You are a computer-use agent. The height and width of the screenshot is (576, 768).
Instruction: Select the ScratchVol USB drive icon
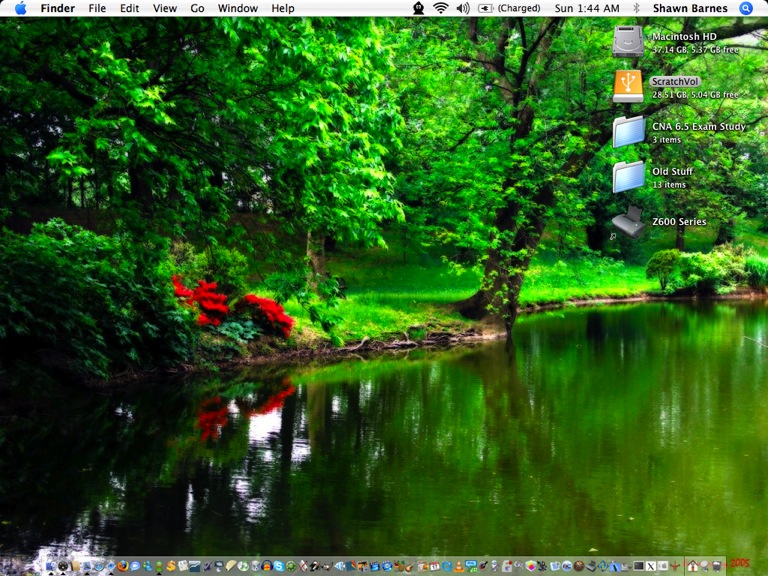628,86
